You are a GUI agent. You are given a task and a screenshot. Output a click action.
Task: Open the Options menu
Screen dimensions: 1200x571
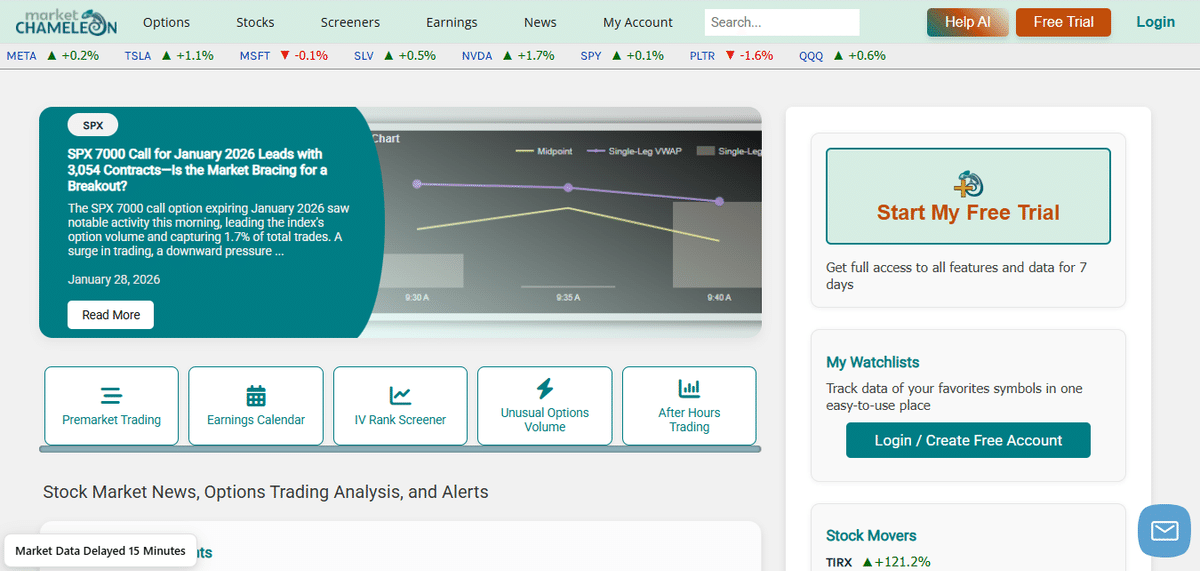point(166,22)
